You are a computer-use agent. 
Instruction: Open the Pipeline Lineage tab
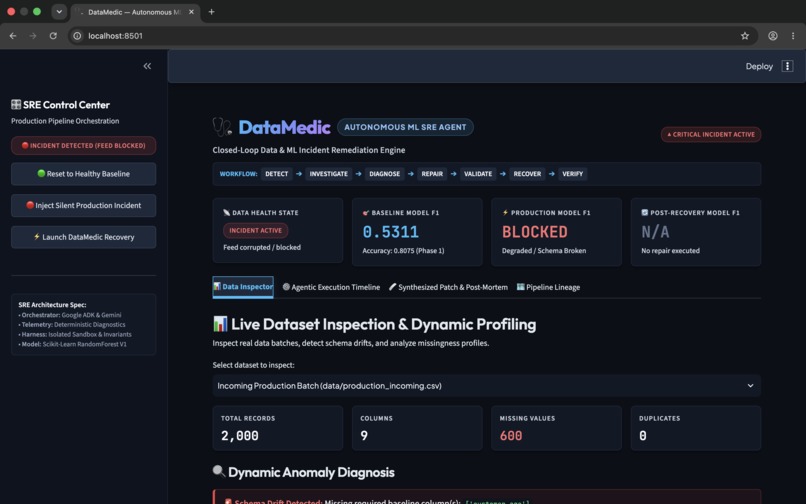tap(548, 287)
